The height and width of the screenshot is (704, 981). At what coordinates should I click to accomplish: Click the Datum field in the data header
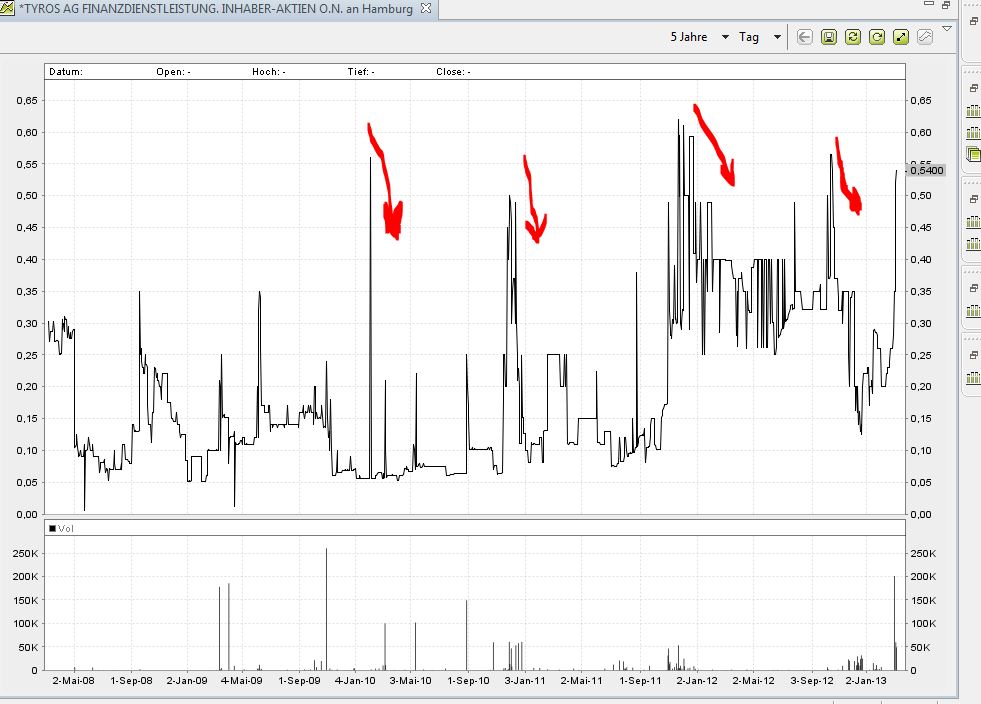tap(66, 72)
